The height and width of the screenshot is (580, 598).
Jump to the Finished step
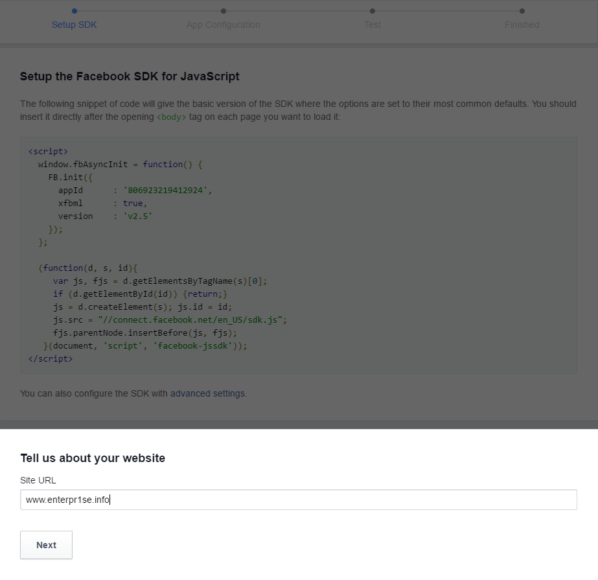[x=522, y=25]
